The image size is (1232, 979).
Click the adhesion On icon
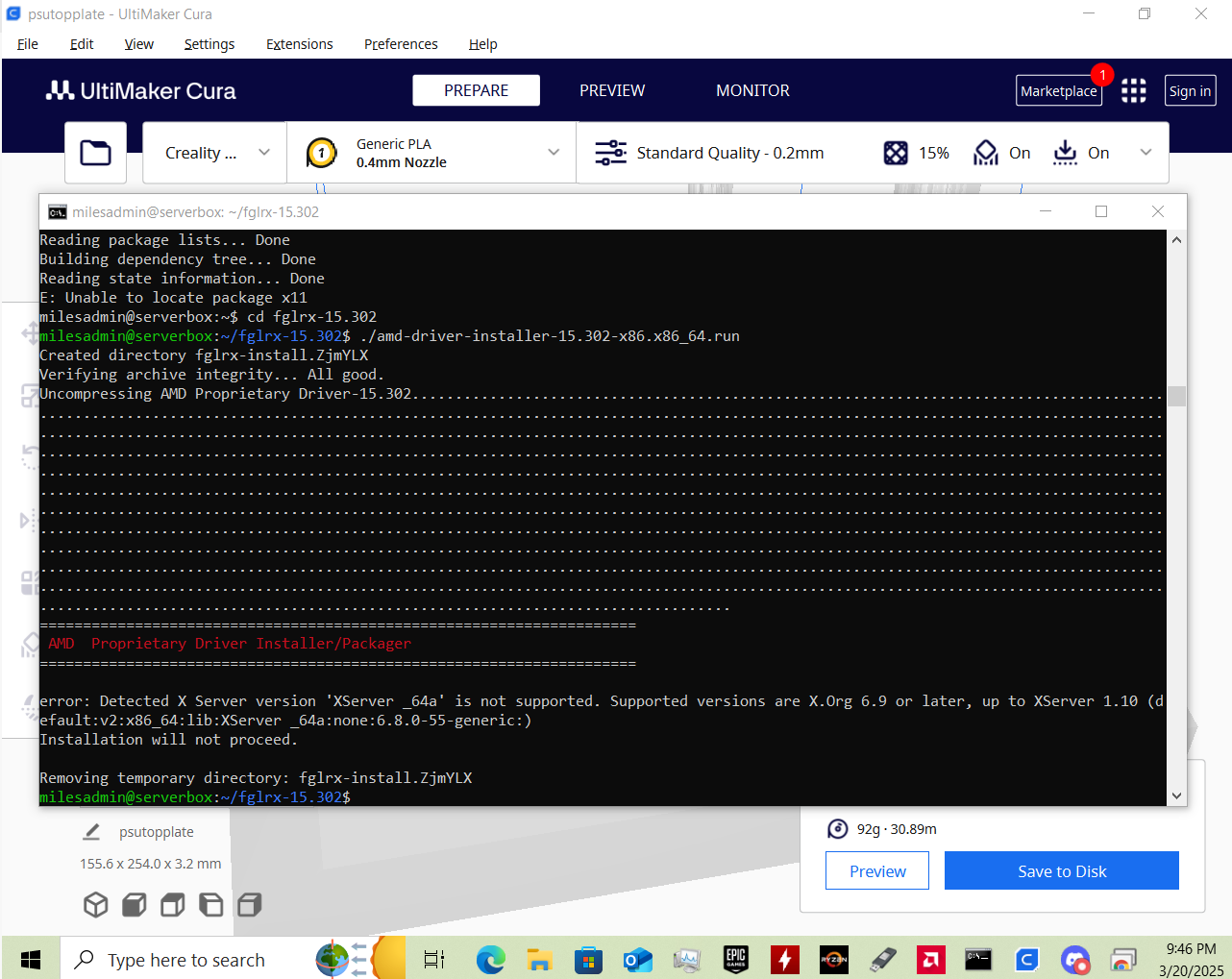(x=1065, y=153)
